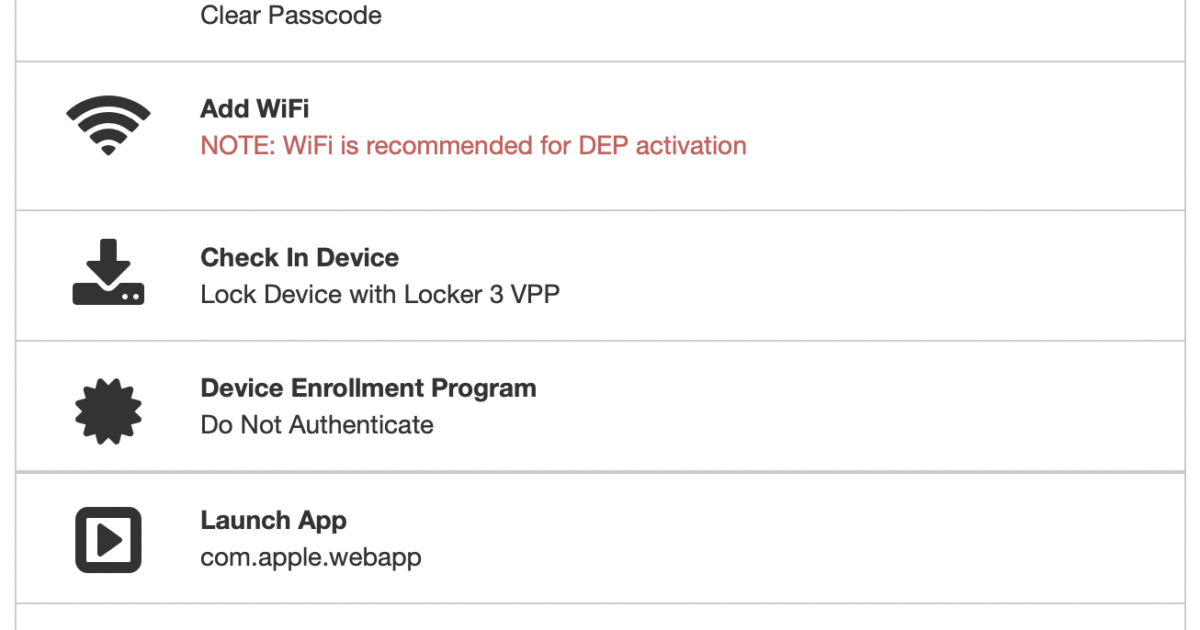Select the Check In Device download icon

point(107,273)
